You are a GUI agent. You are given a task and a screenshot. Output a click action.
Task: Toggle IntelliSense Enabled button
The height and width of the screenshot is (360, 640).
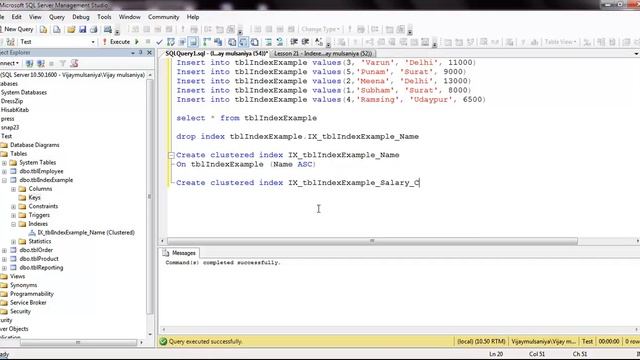click(193, 42)
